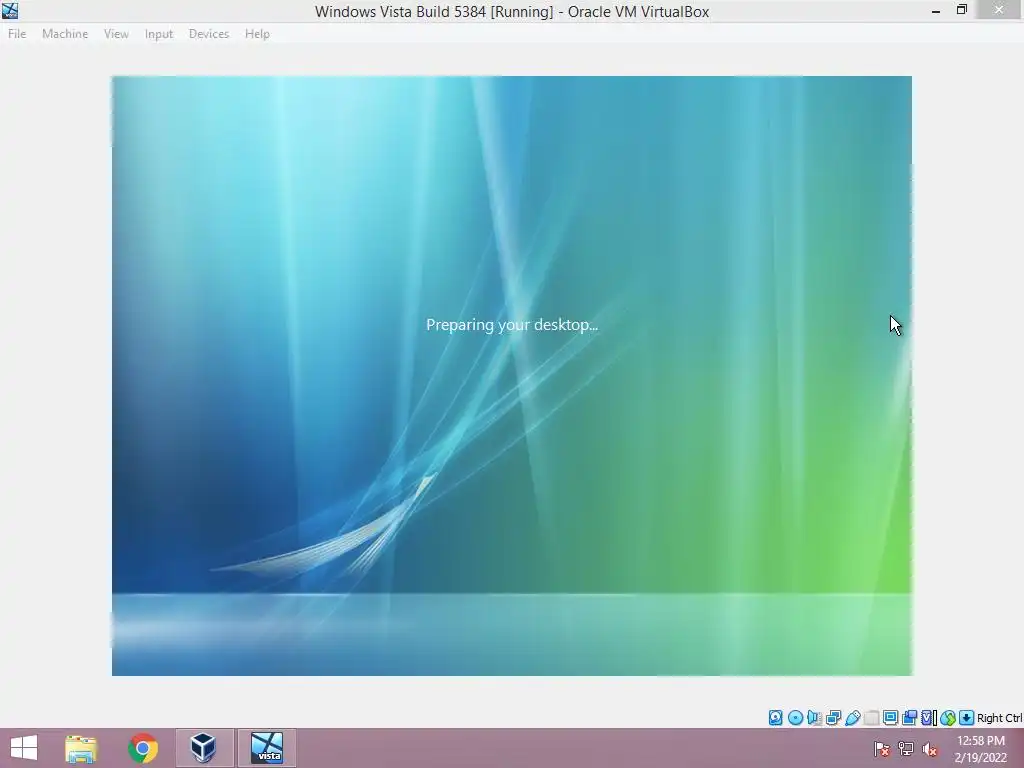Open the Devices menu
Image resolution: width=1024 pixels, height=768 pixels.
coord(209,34)
